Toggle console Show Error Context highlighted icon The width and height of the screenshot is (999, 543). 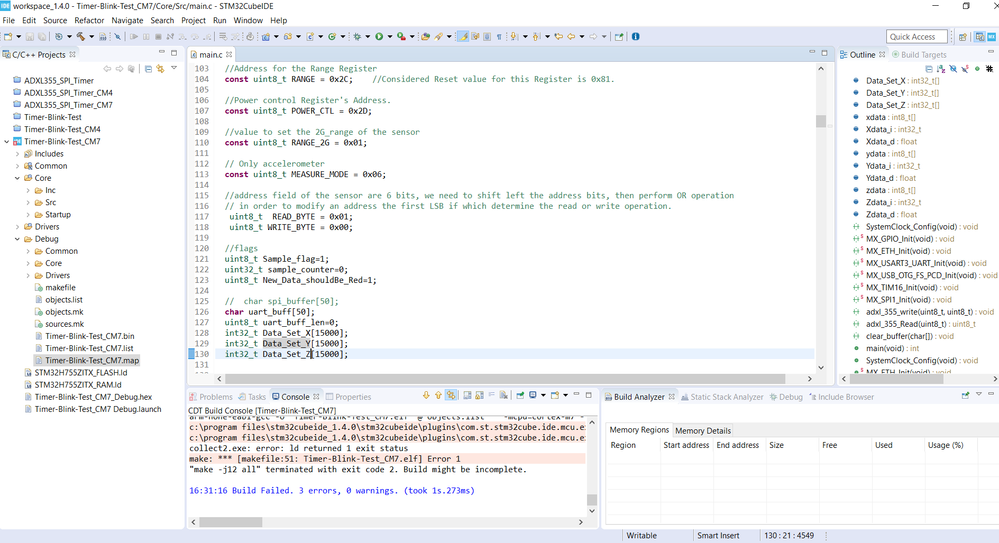coord(451,396)
